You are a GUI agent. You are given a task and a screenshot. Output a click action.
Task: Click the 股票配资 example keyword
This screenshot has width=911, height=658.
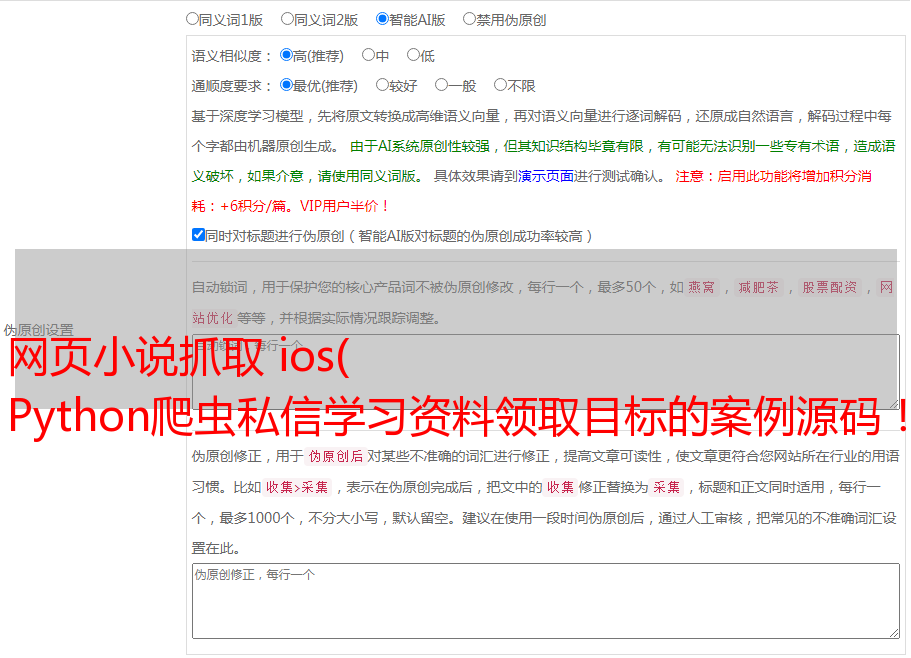click(x=830, y=287)
